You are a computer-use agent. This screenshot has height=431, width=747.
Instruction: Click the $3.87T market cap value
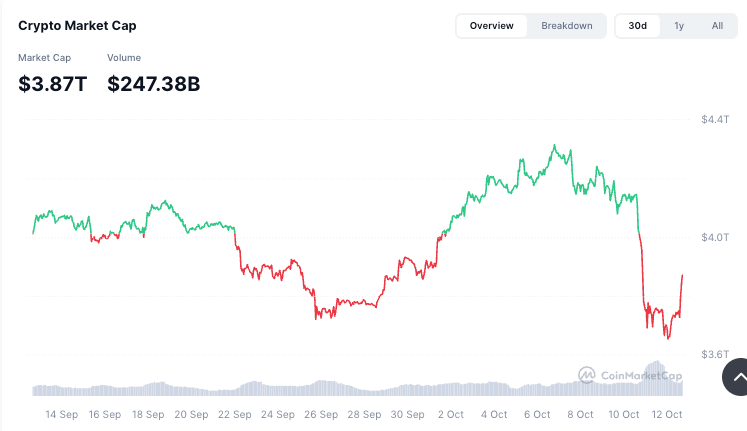[x=53, y=84]
